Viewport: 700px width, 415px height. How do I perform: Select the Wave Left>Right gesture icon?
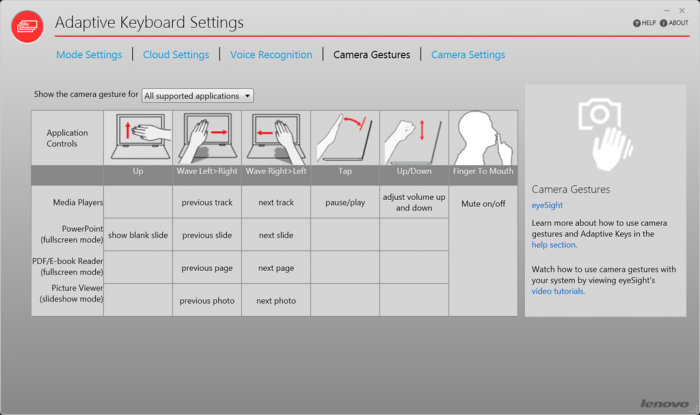[207, 138]
